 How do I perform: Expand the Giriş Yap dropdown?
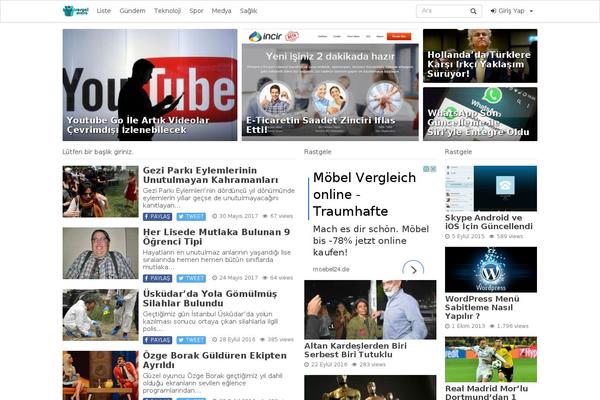coord(512,11)
